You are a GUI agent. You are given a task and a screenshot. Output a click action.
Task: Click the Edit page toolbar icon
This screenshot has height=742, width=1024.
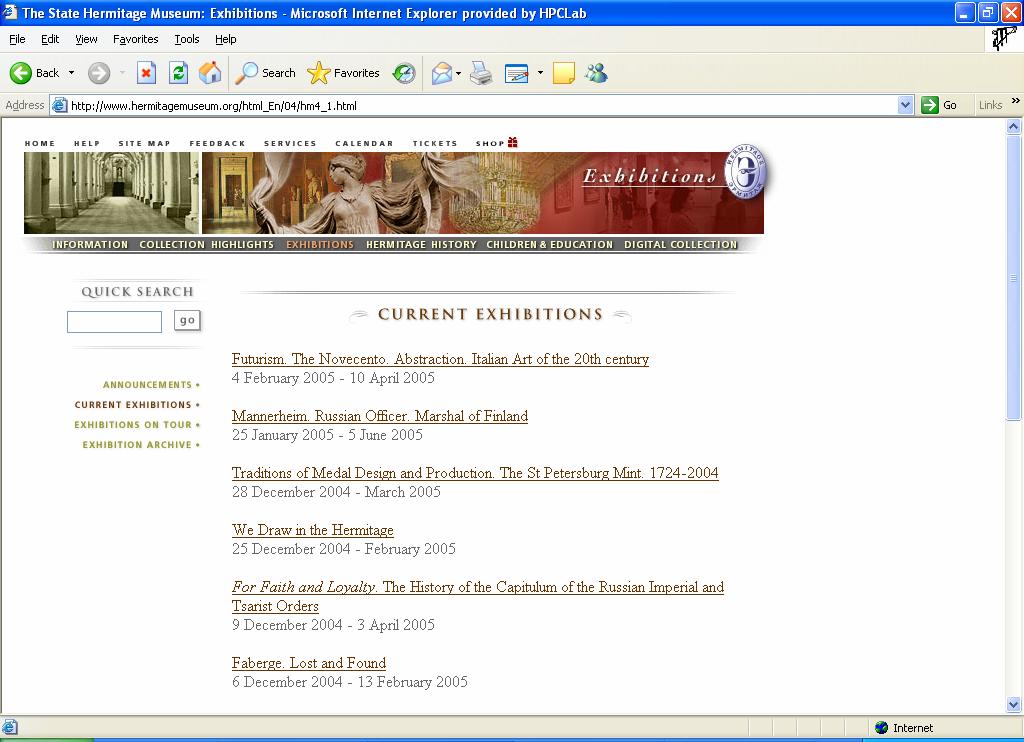tap(517, 73)
